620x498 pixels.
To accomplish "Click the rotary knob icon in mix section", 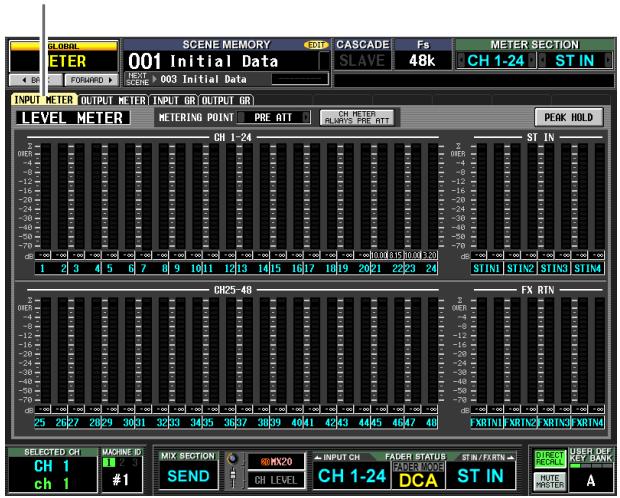I will click(233, 459).
